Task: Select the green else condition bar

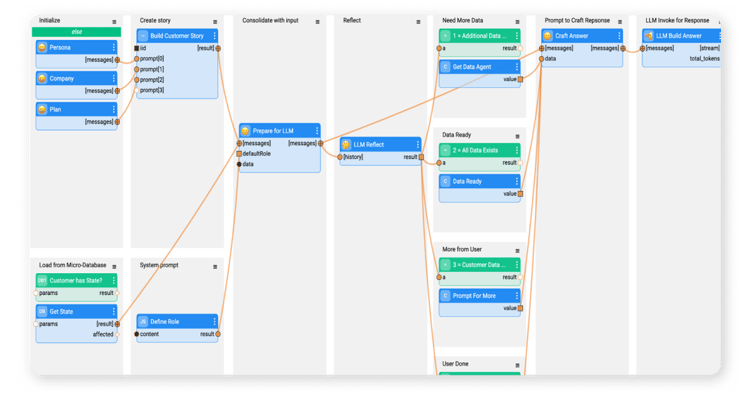Action: pyautogui.click(x=77, y=32)
